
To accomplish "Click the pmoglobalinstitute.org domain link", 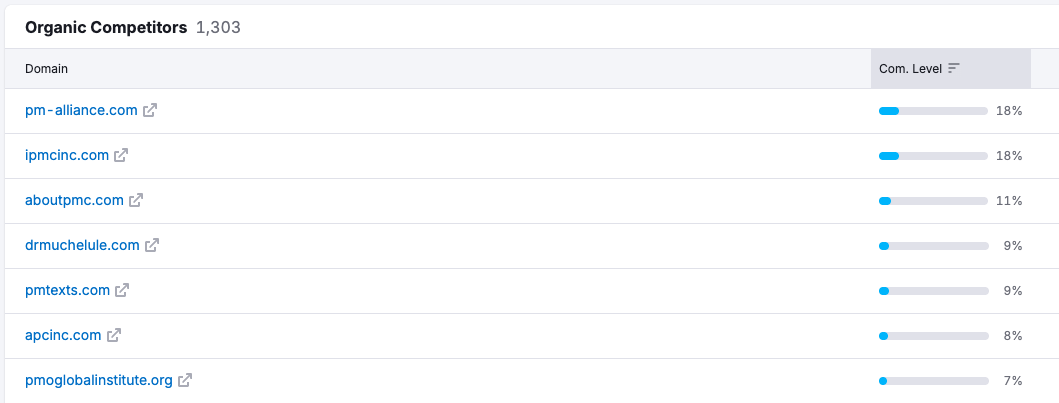I will point(99,380).
